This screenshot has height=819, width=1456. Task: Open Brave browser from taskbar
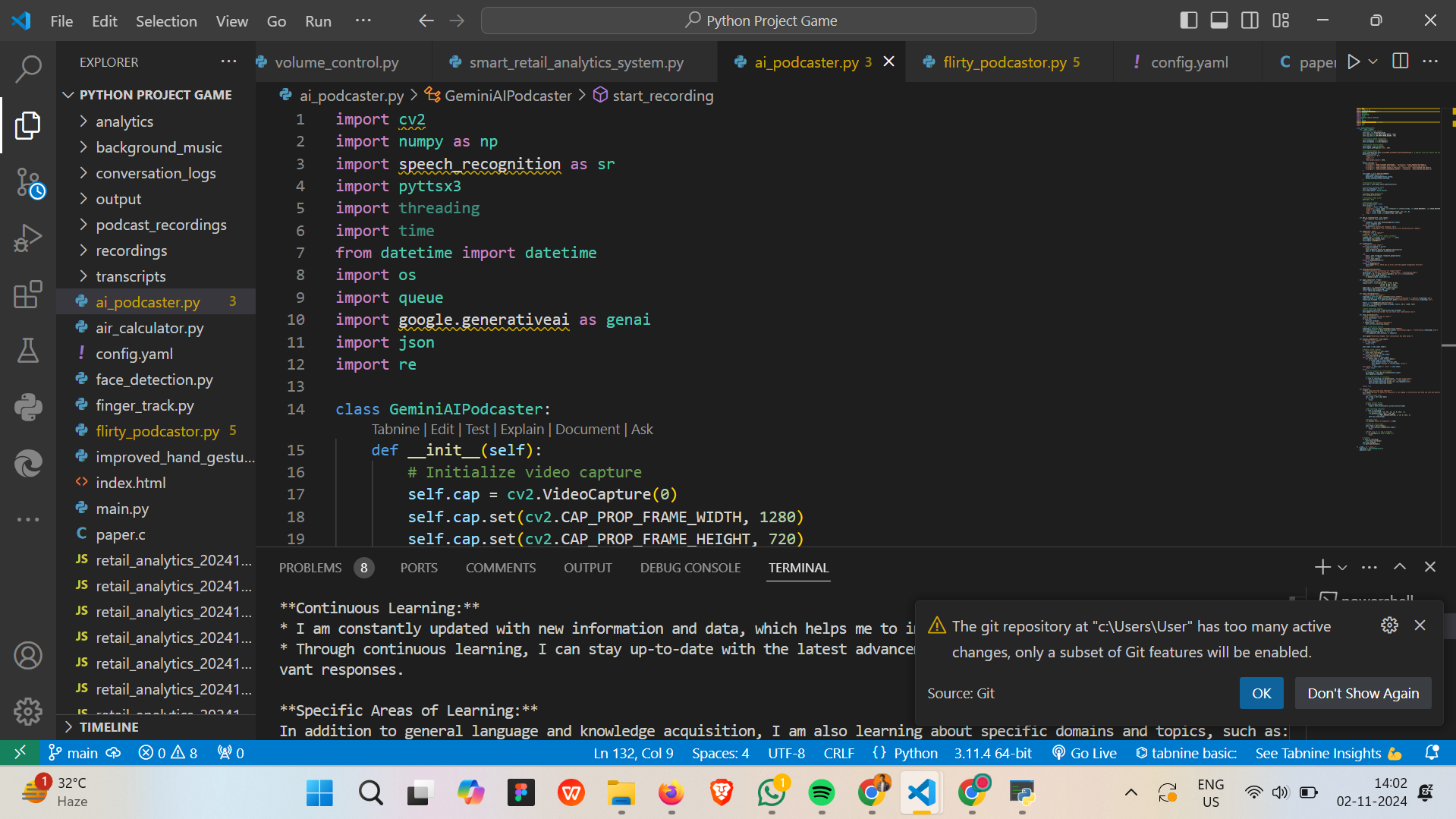coord(721,793)
